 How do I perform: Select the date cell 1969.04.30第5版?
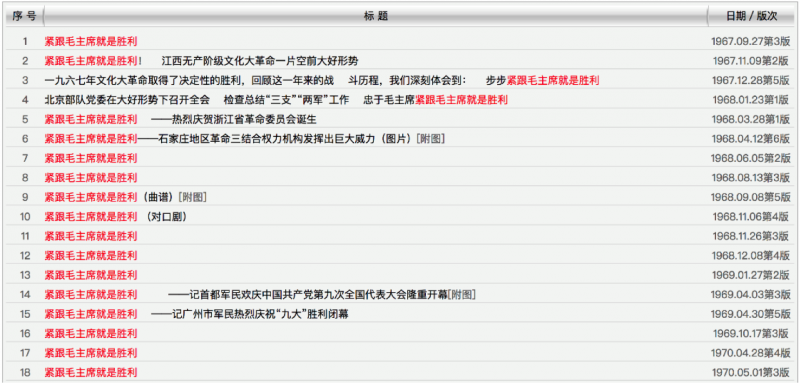coord(750,314)
